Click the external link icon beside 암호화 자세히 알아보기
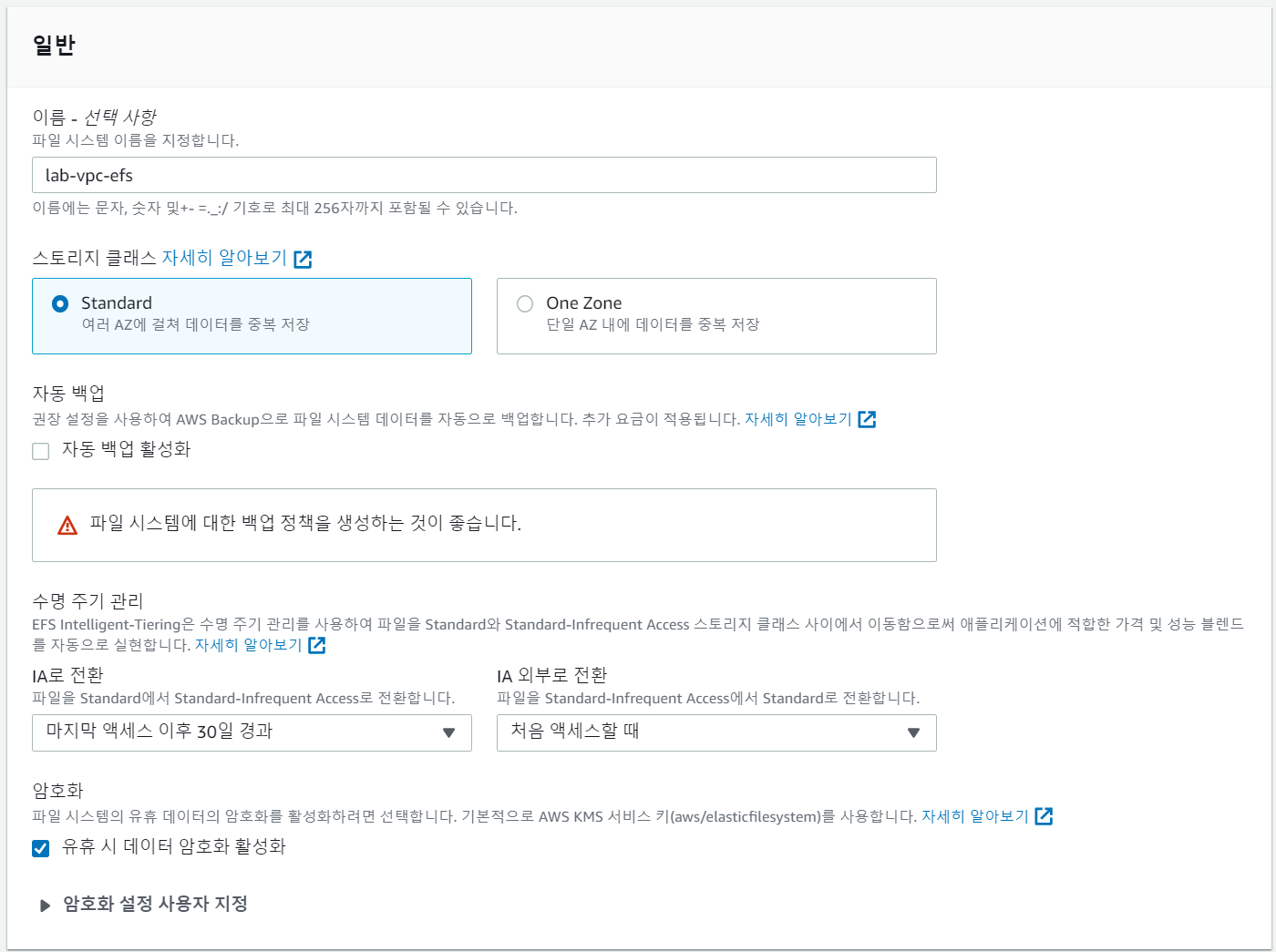The width and height of the screenshot is (1276, 952). (1044, 816)
